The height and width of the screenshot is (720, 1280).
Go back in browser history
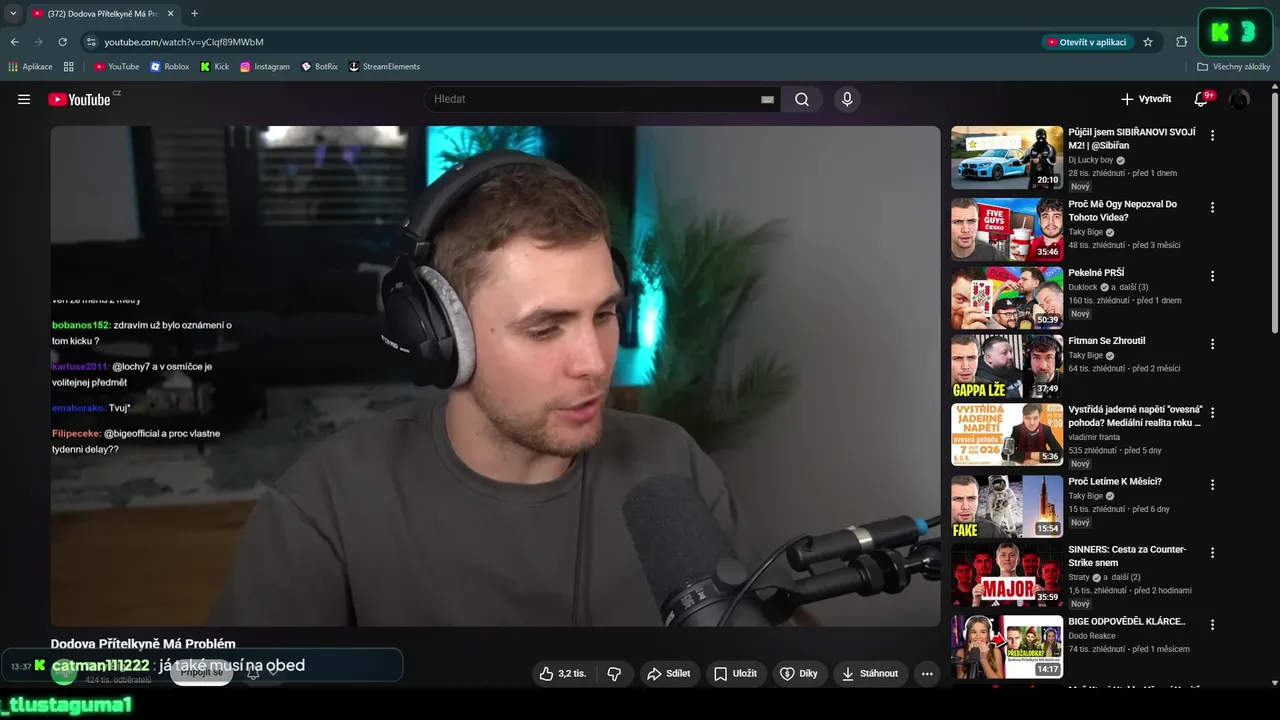pos(14,42)
